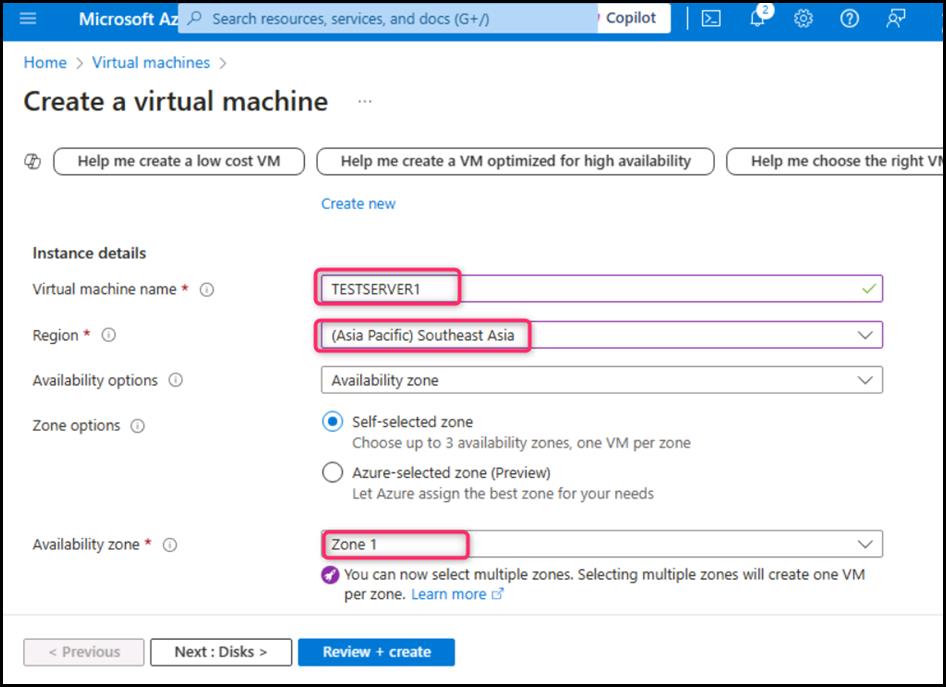The width and height of the screenshot is (946, 687).
Task: Select the Self-selected zone radio button
Action: pos(333,422)
